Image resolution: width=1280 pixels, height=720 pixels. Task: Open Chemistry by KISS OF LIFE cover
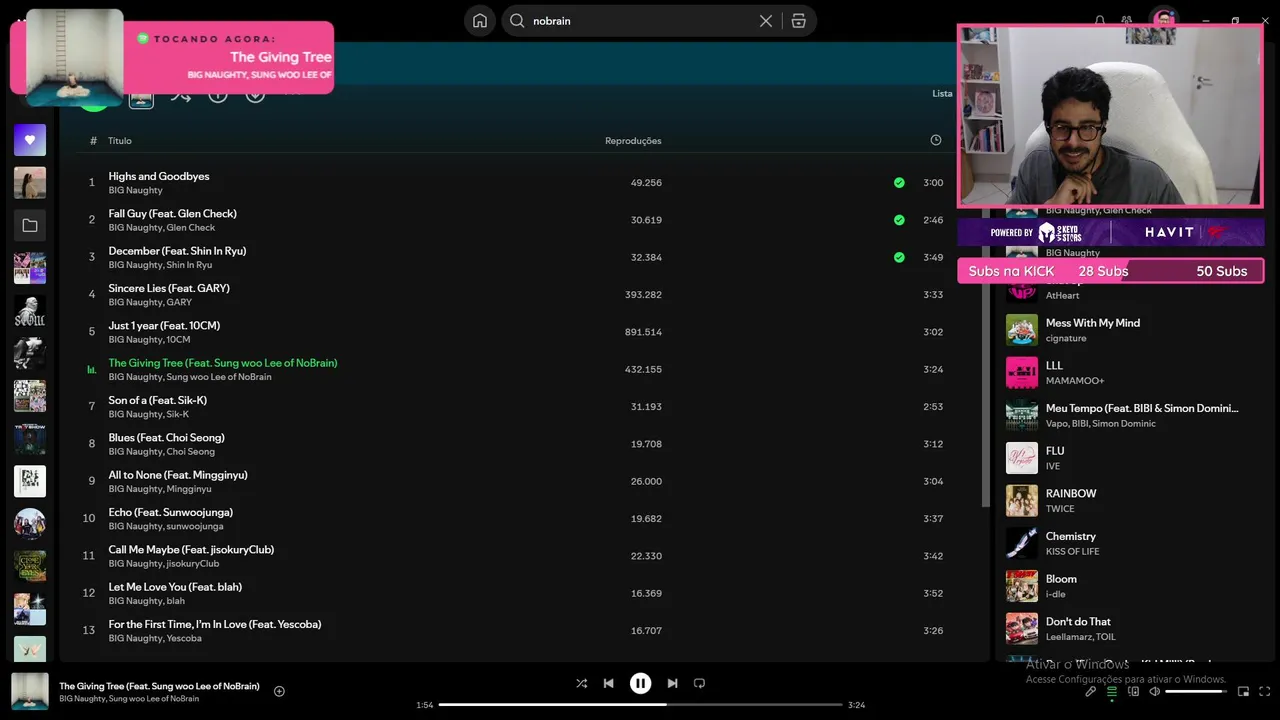[1022, 543]
